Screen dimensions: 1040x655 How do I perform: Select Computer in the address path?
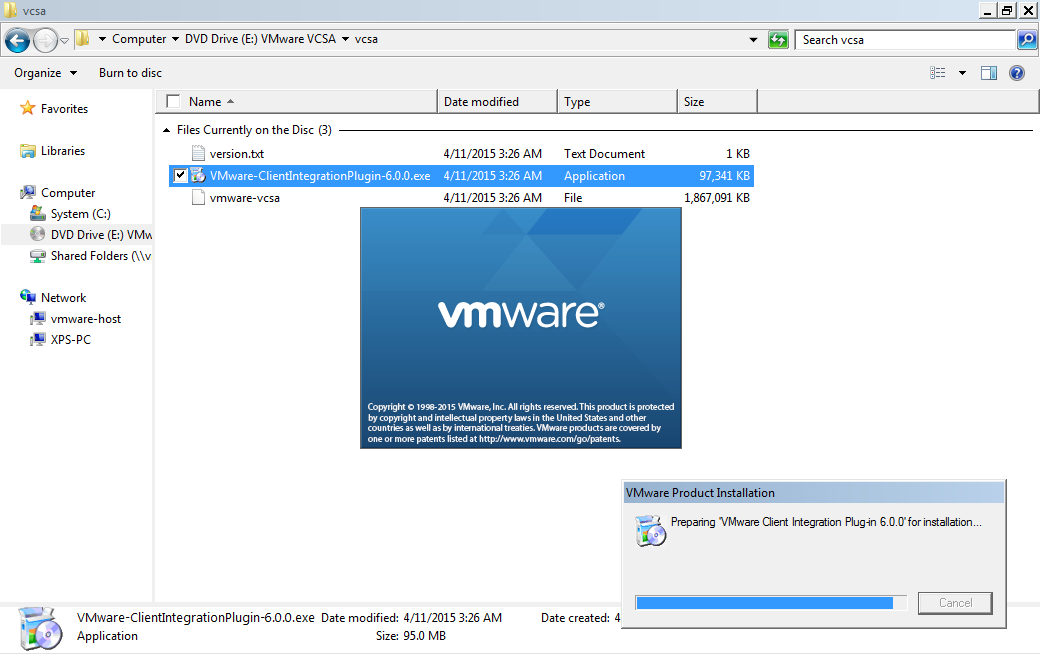tap(139, 39)
